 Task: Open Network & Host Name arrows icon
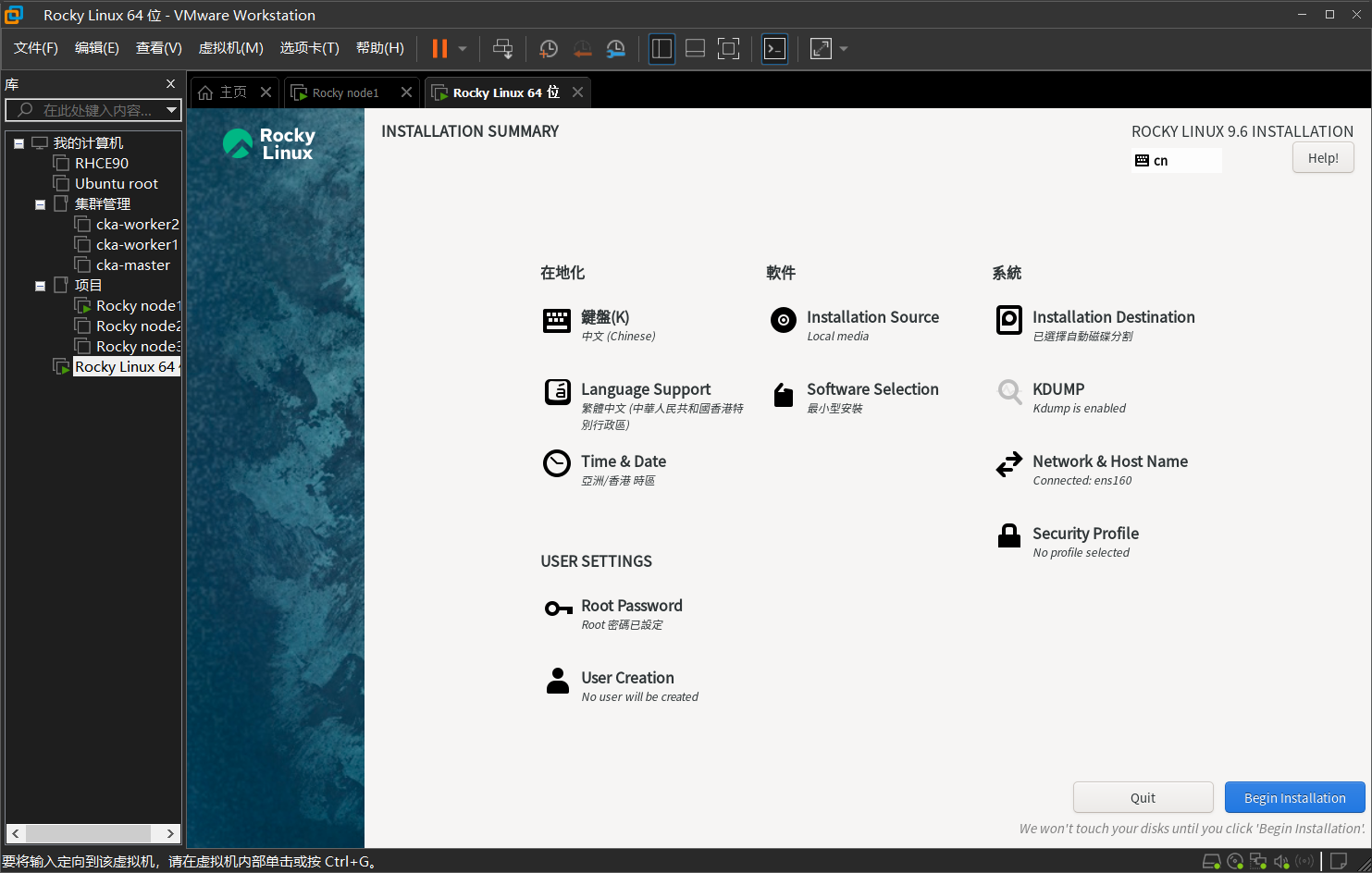pos(1009,464)
